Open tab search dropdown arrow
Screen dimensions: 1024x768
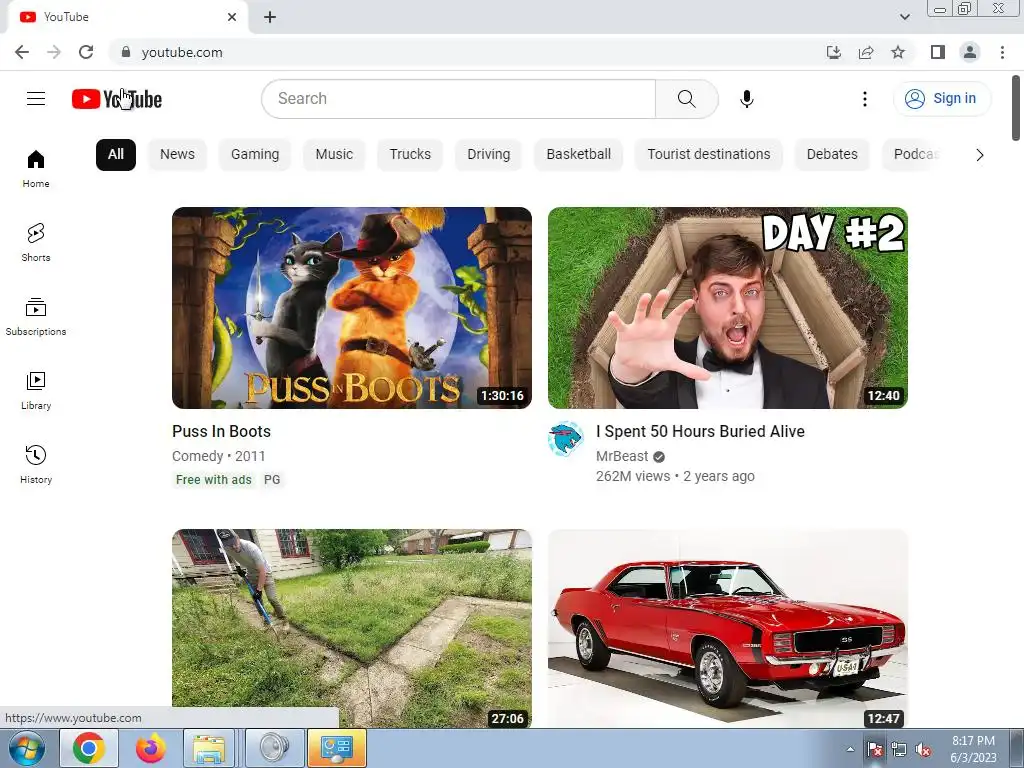(x=904, y=18)
